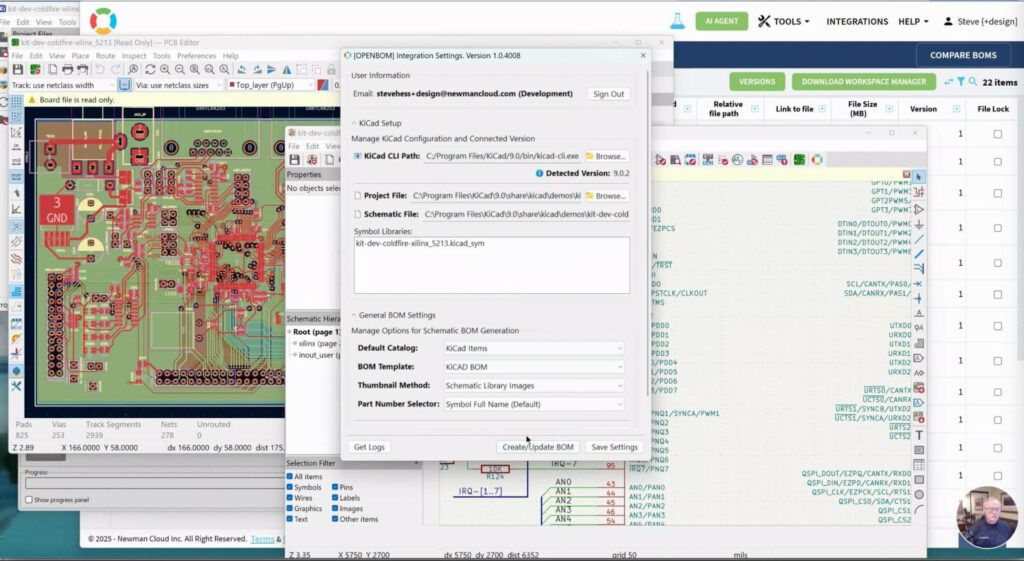Select the arrow selection tool in schematic right toolbar

pyautogui.click(x=919, y=177)
